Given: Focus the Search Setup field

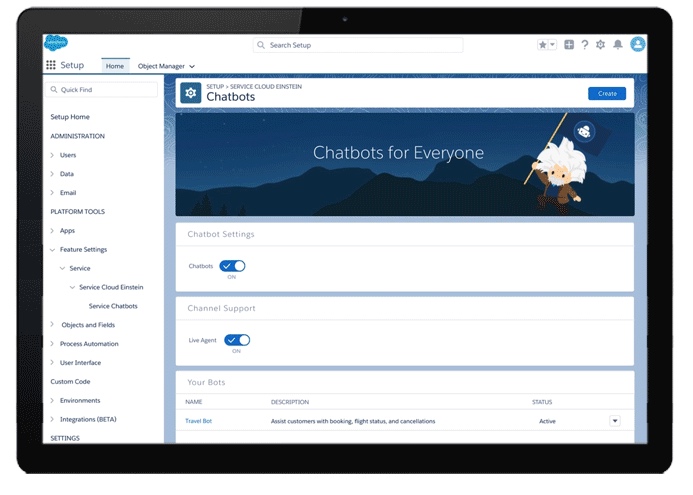Looking at the screenshot, I should (358, 45).
